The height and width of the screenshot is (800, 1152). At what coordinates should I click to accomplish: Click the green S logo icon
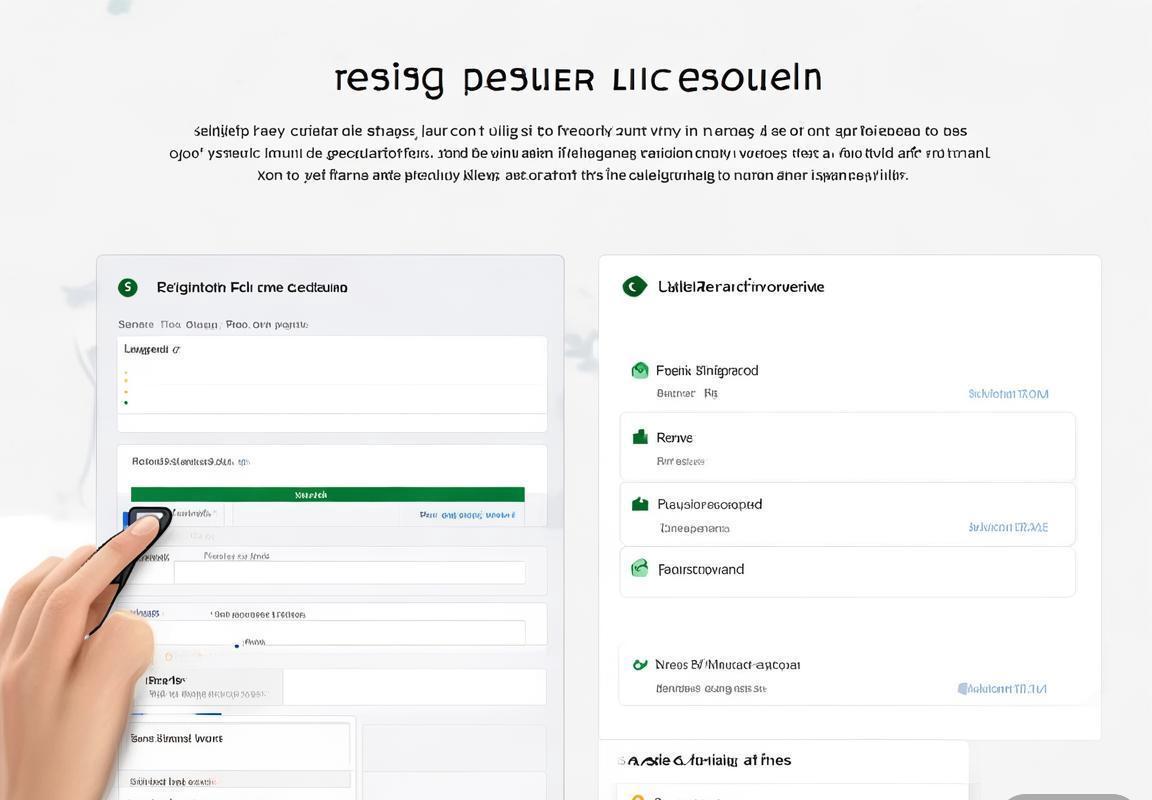(x=127, y=288)
